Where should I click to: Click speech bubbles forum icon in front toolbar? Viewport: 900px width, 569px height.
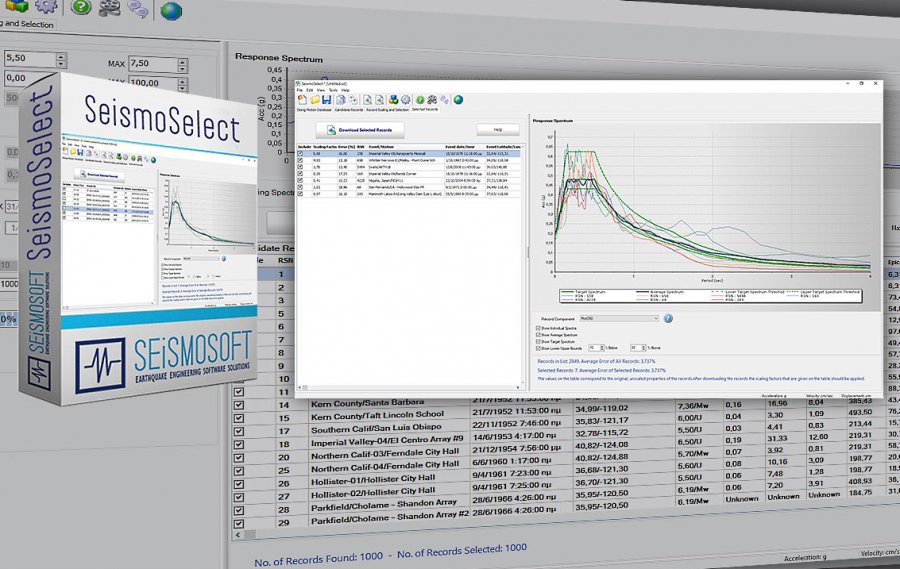(x=444, y=99)
